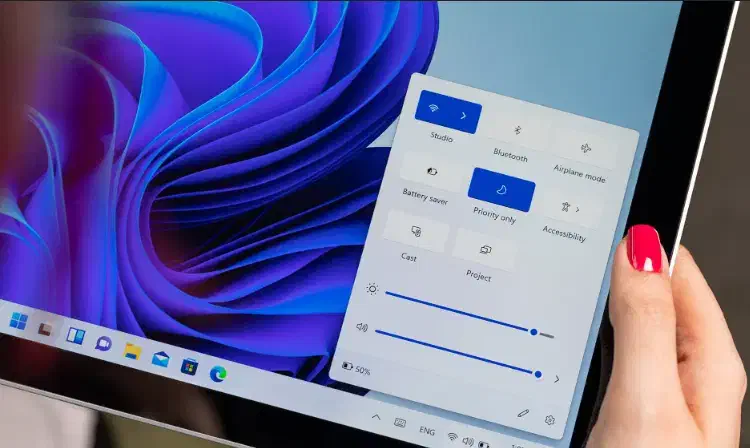The height and width of the screenshot is (448, 750).
Task: Click the brightness slider track
Action: click(x=470, y=314)
